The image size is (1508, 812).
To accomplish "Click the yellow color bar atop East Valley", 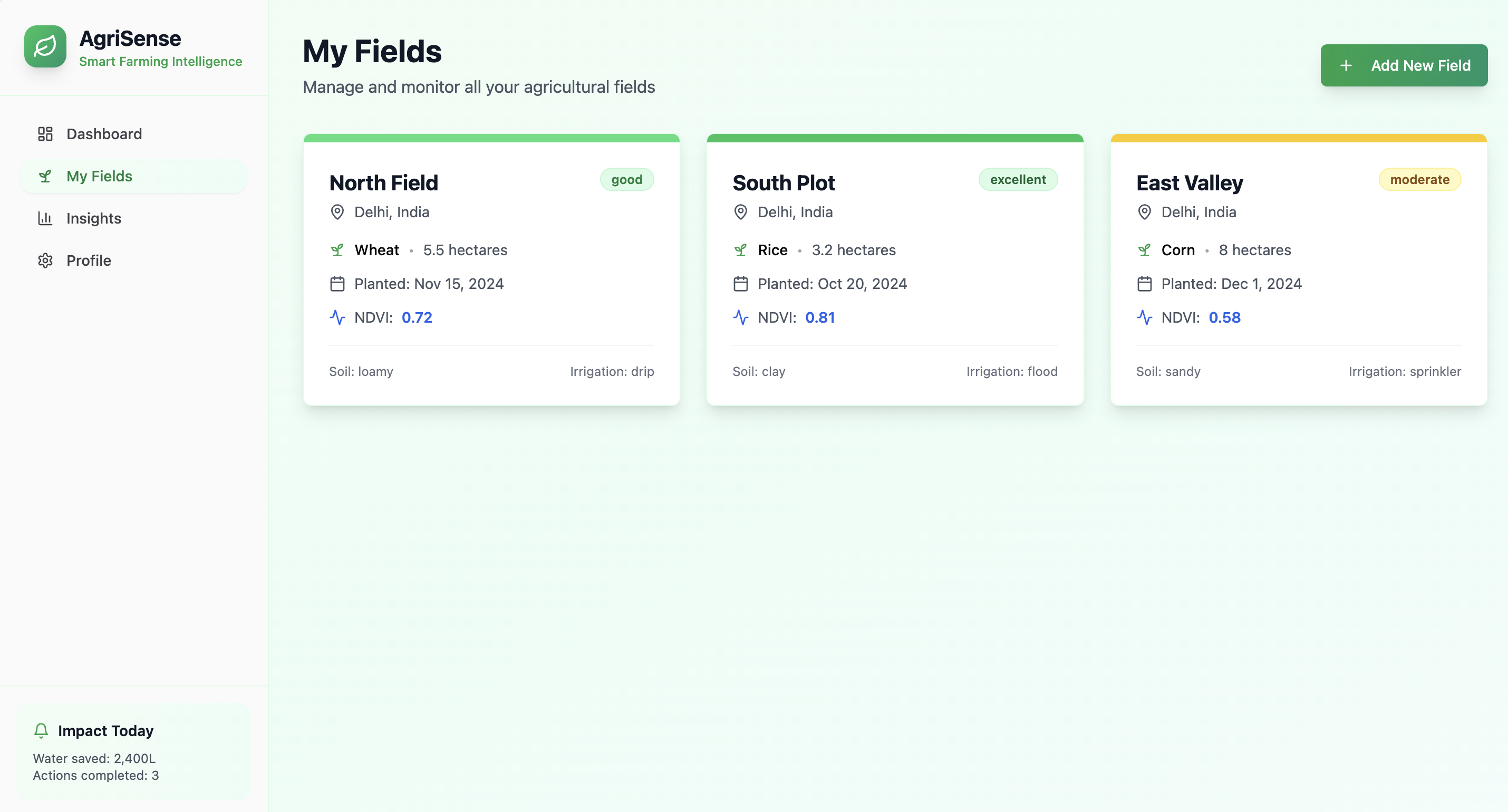I will pos(1299,138).
